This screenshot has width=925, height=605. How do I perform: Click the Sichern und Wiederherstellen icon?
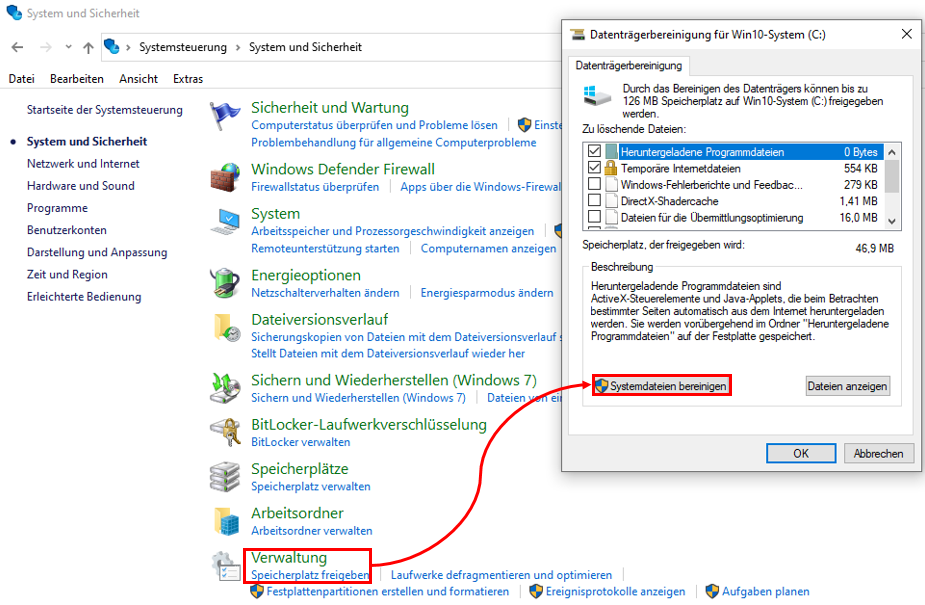[225, 387]
